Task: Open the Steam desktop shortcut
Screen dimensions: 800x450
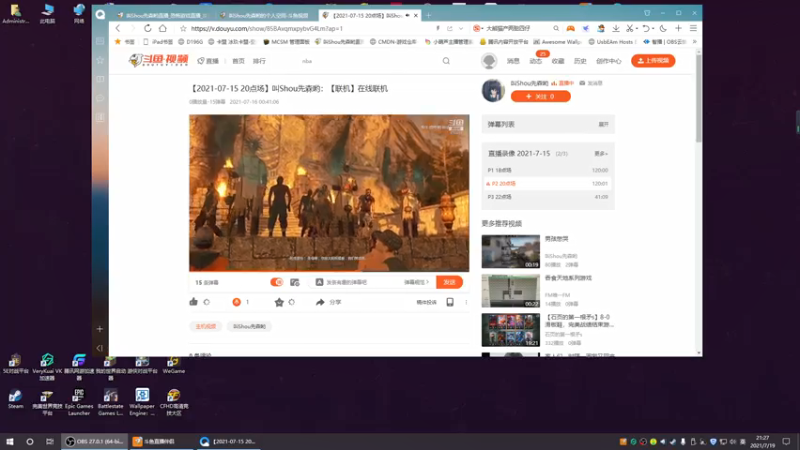Action: click(x=15, y=399)
